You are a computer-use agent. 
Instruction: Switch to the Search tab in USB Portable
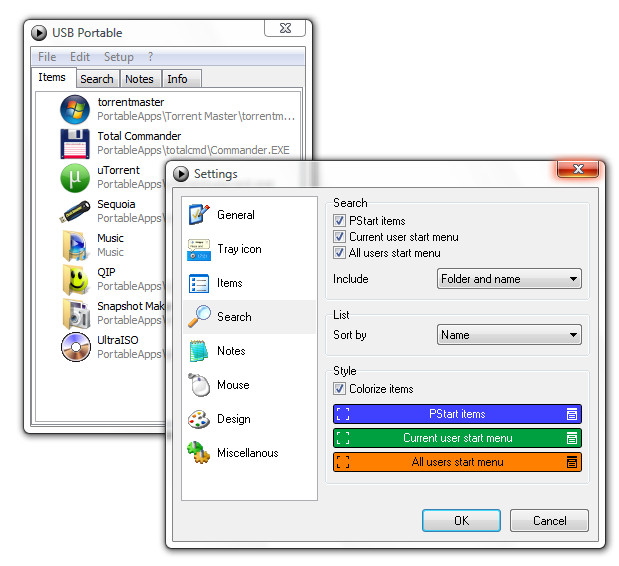[x=97, y=79]
